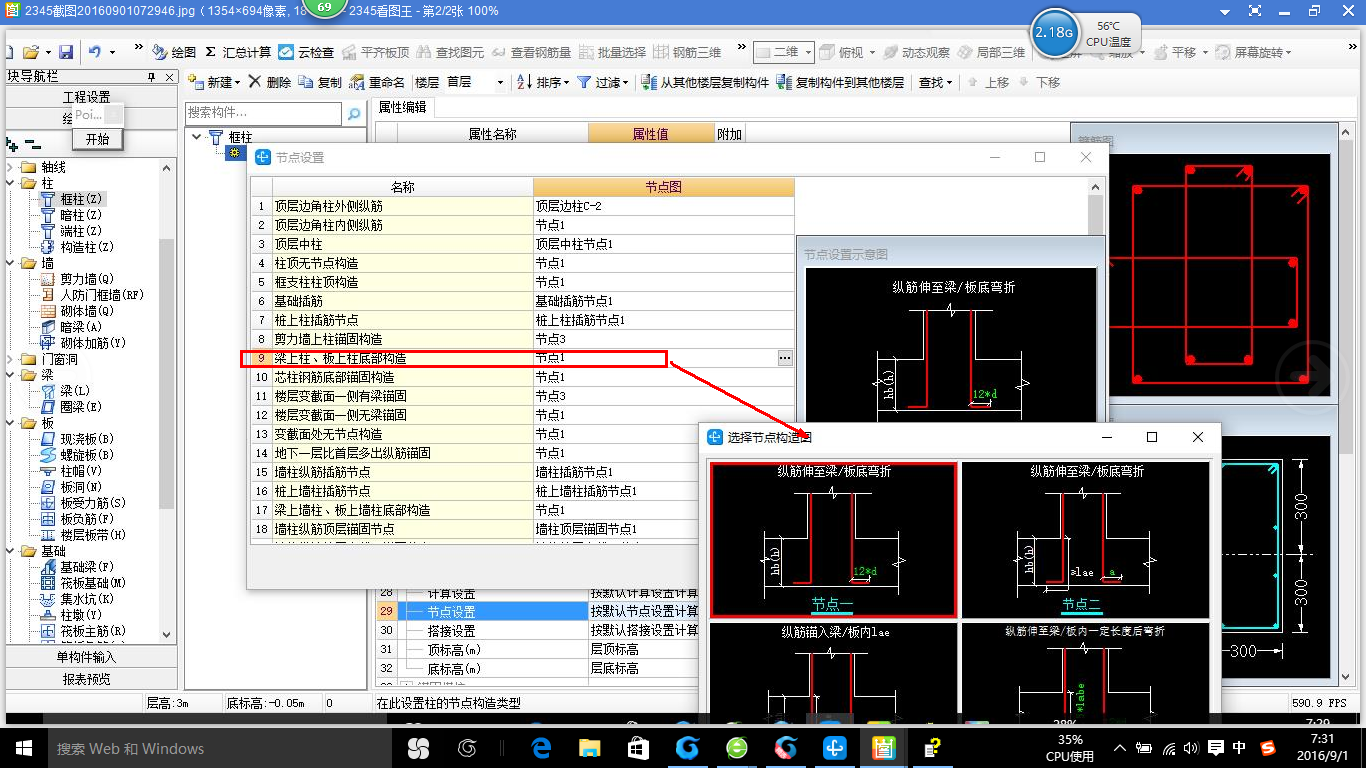Image resolution: width=1366 pixels, height=768 pixels.
Task: Switch to the 属性编辑 tab
Action: (x=402, y=107)
